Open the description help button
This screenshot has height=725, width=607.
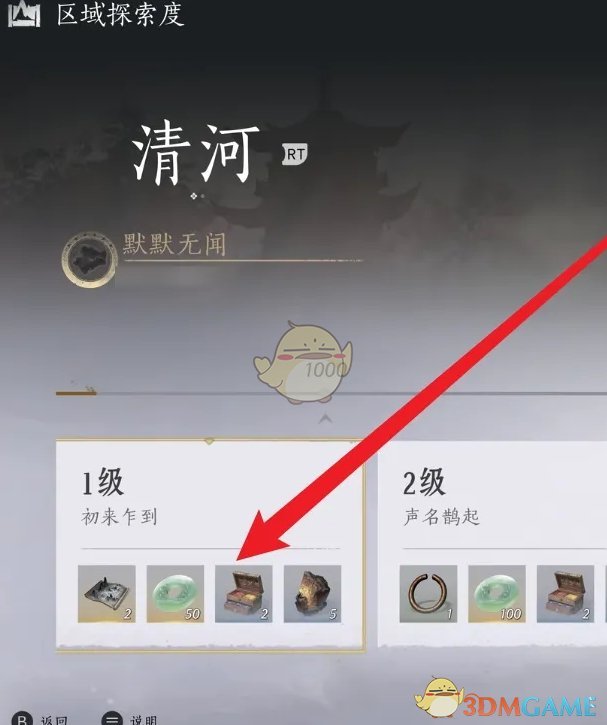[112, 719]
